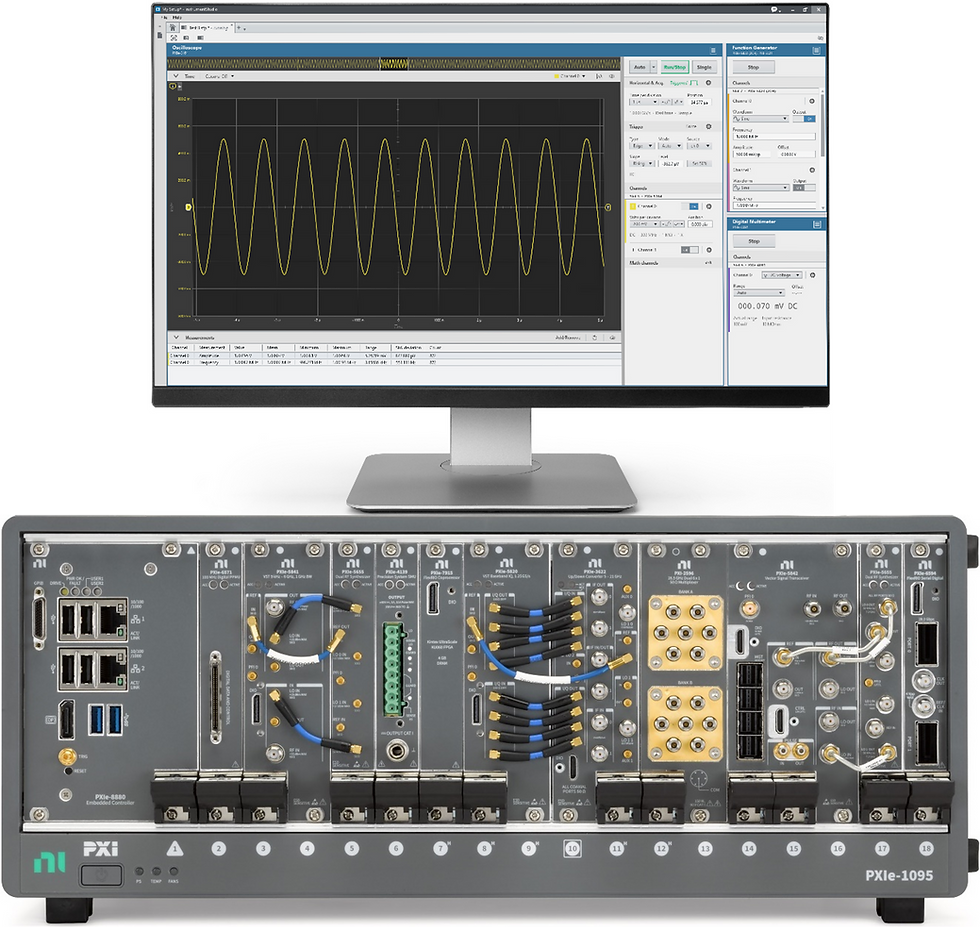Open the Help menu
980x927 pixels.
177,18
